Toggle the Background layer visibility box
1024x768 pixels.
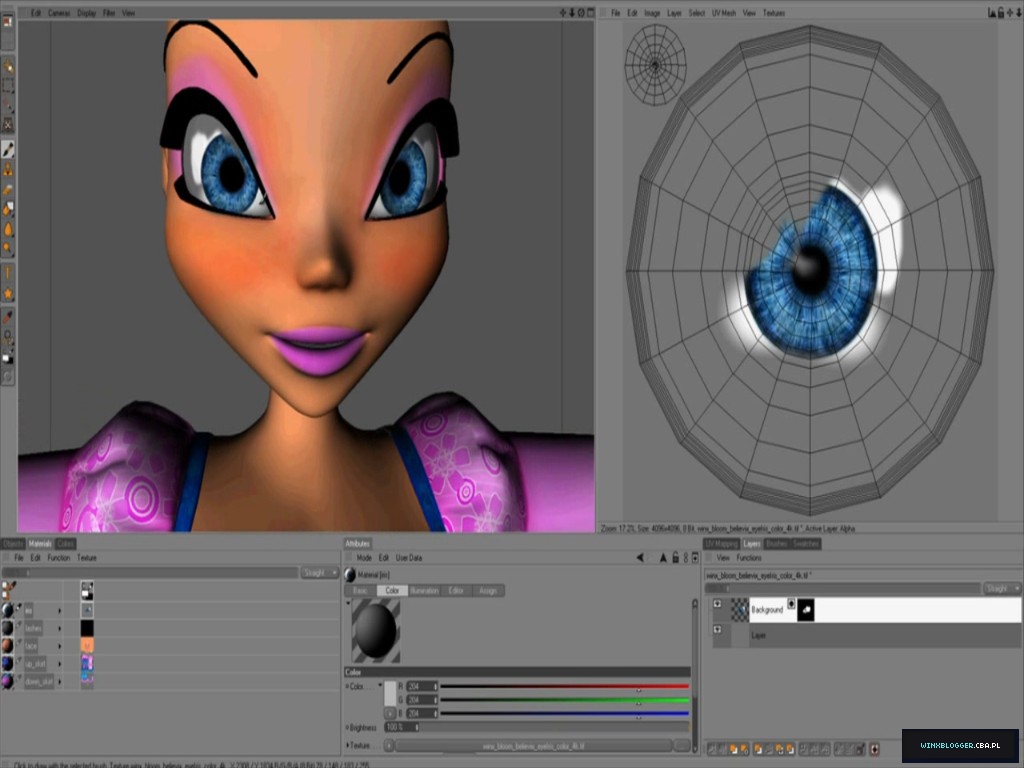717,604
